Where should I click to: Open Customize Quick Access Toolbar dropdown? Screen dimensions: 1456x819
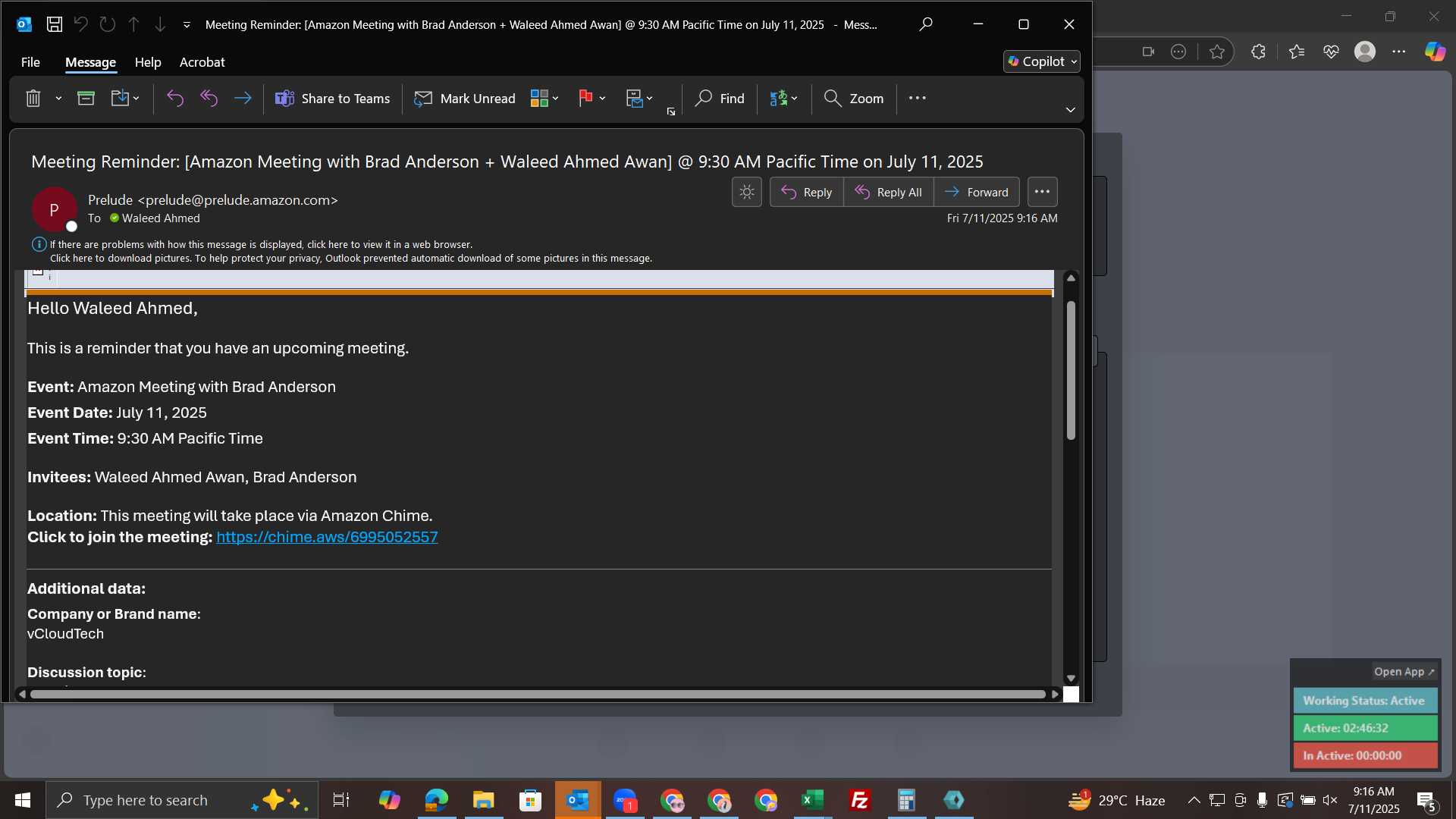pos(187,25)
